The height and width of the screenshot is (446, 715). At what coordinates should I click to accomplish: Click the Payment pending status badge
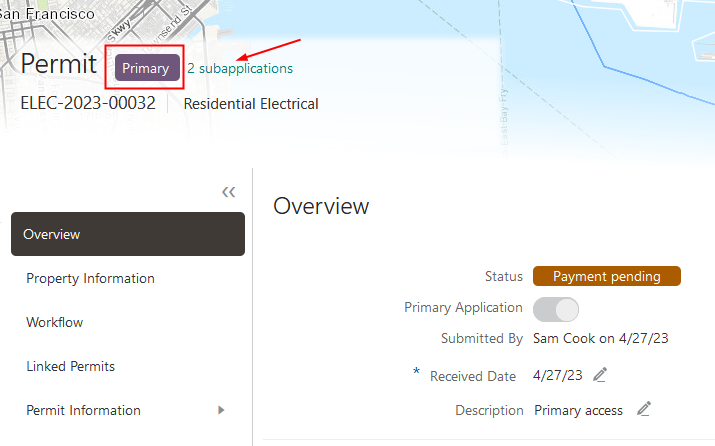[x=607, y=276]
